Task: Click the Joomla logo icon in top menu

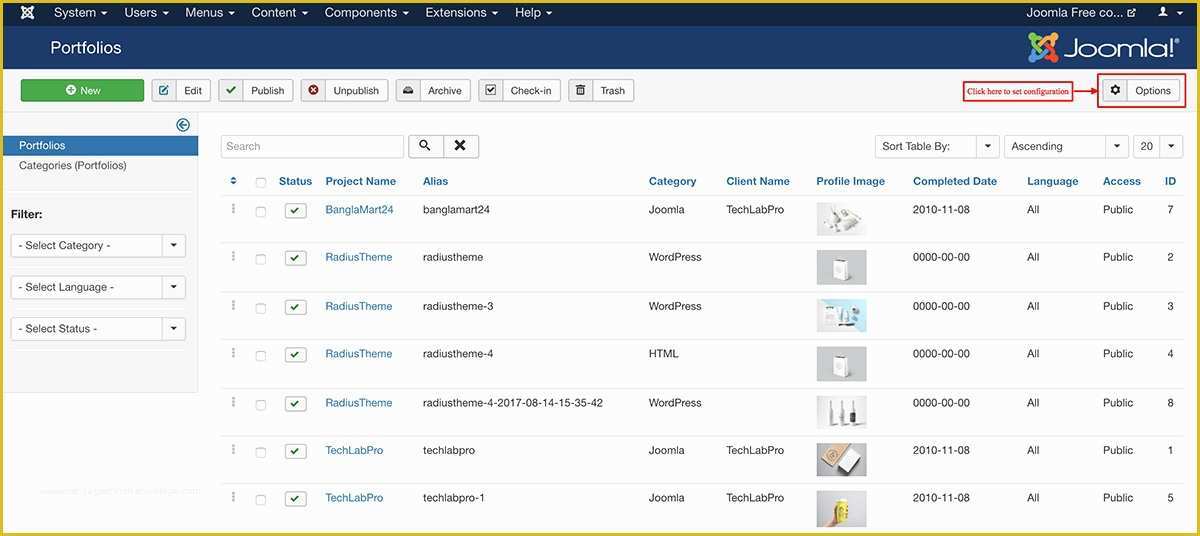Action: (28, 13)
